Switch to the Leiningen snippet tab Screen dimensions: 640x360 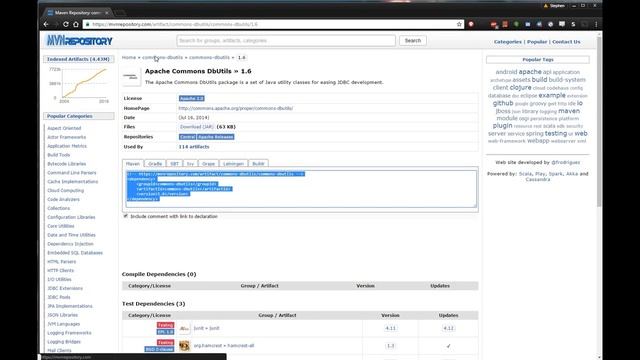(233, 164)
